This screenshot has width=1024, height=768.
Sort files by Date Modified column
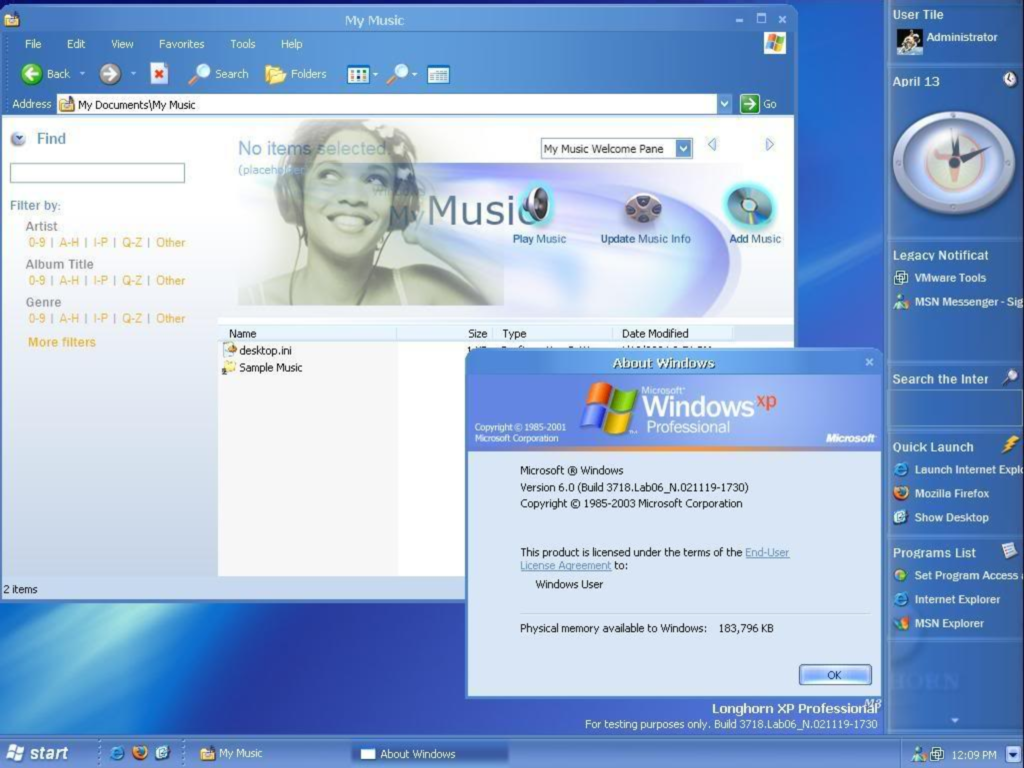(671, 333)
